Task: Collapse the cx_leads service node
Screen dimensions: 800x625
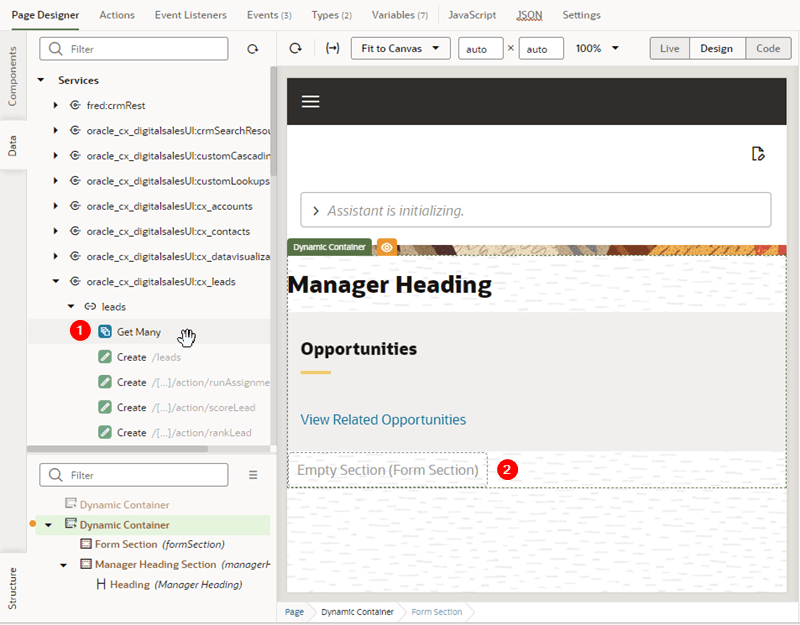Action: pos(56,281)
